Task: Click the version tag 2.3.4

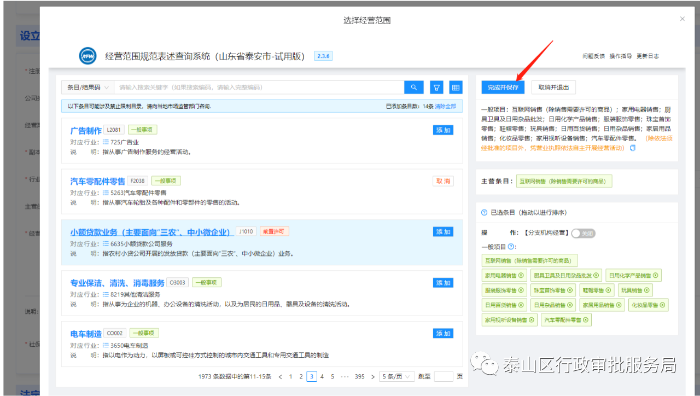Action: tap(323, 56)
